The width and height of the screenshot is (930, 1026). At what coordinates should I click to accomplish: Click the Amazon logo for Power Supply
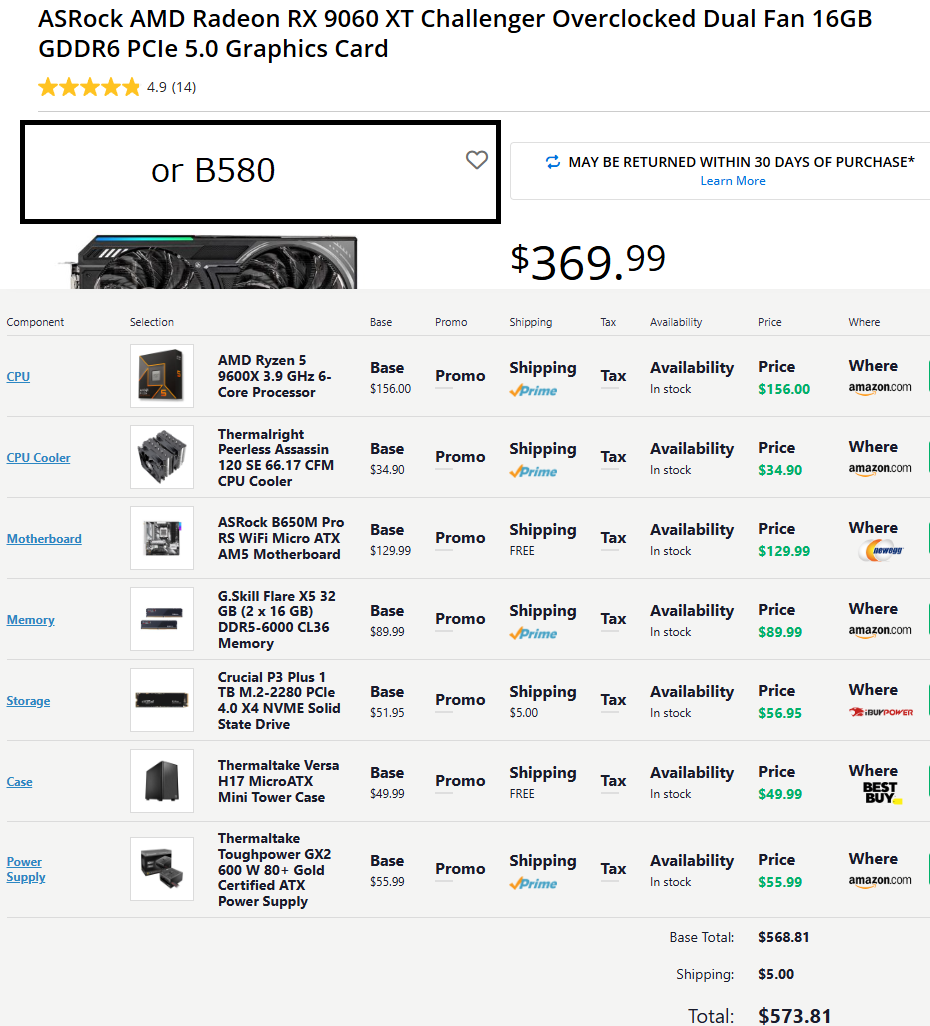click(x=880, y=881)
